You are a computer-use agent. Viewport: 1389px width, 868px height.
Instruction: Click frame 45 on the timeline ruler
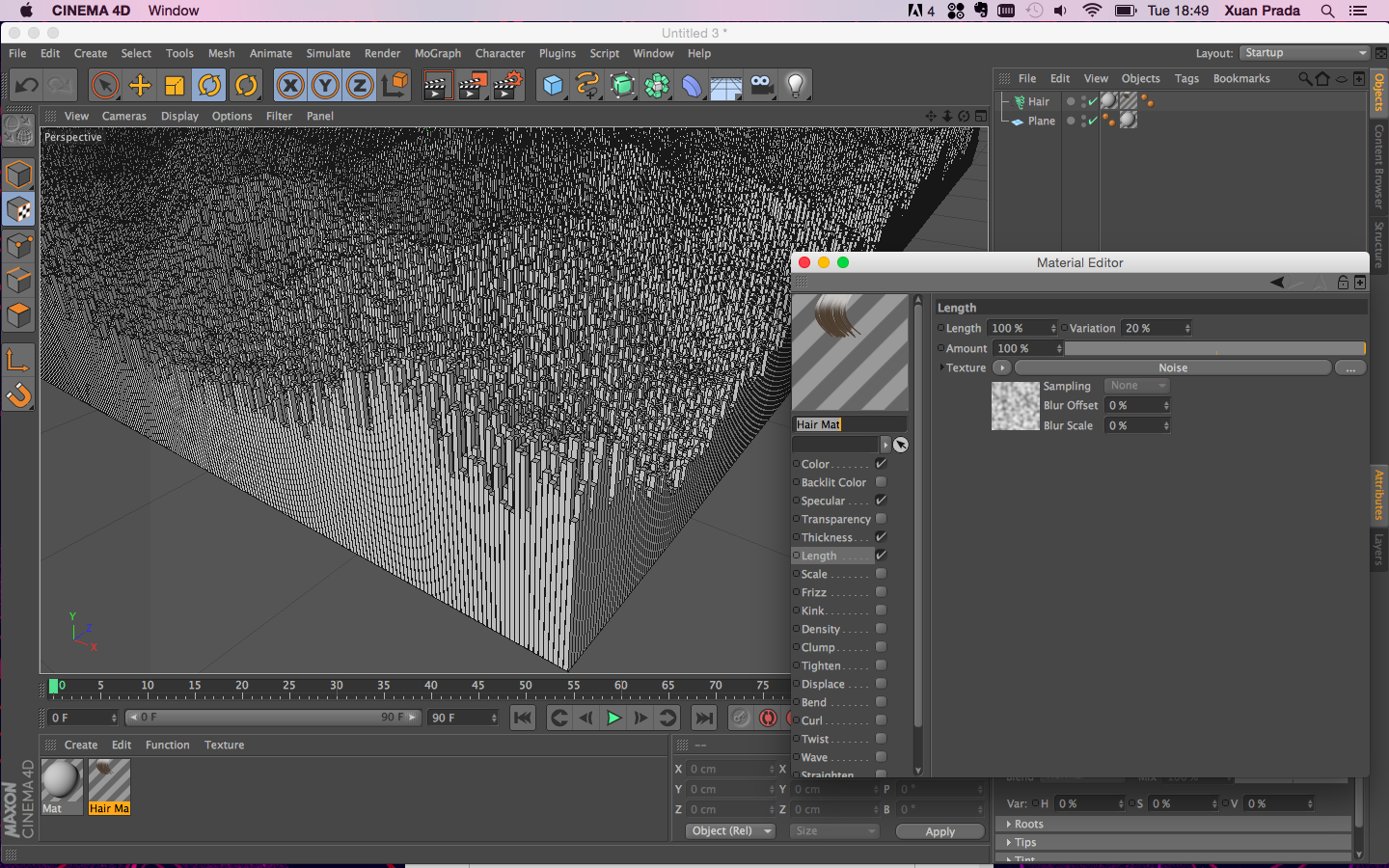(x=478, y=688)
